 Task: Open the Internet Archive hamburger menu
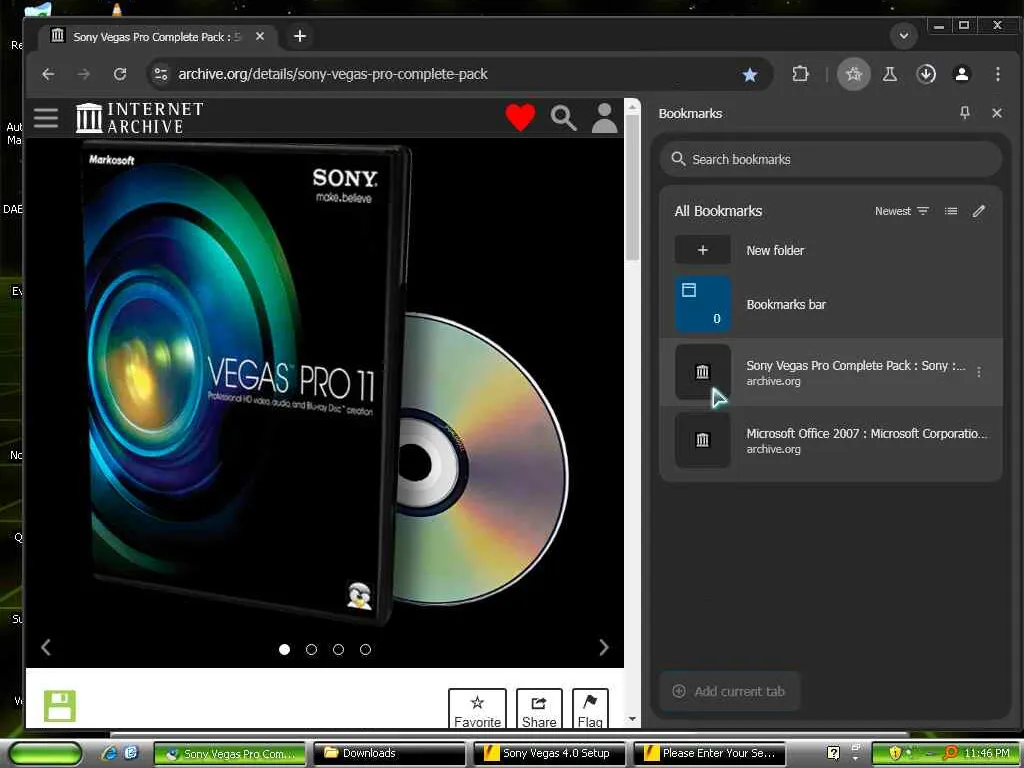point(46,118)
